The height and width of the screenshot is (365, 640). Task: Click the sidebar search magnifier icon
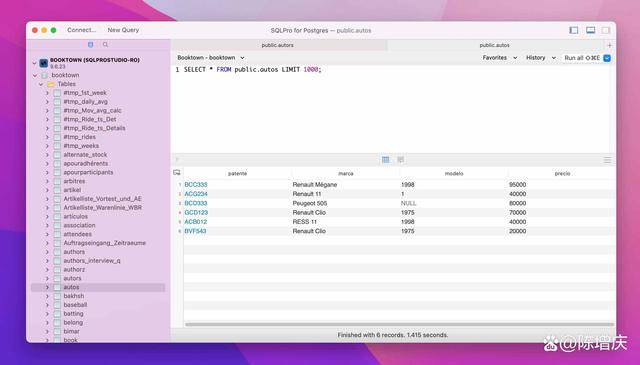coord(106,45)
